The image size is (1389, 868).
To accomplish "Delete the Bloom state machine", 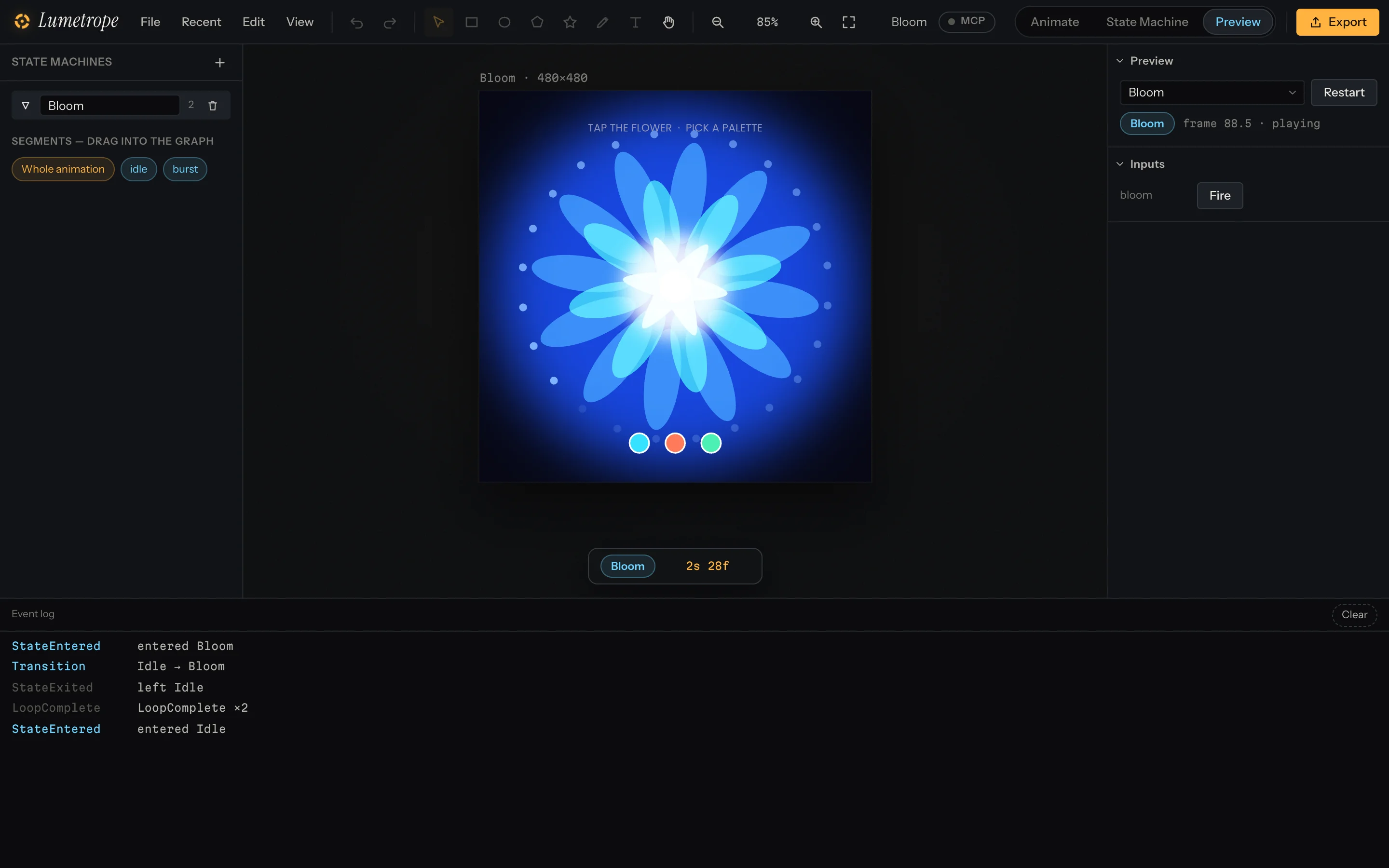I will tap(213, 106).
